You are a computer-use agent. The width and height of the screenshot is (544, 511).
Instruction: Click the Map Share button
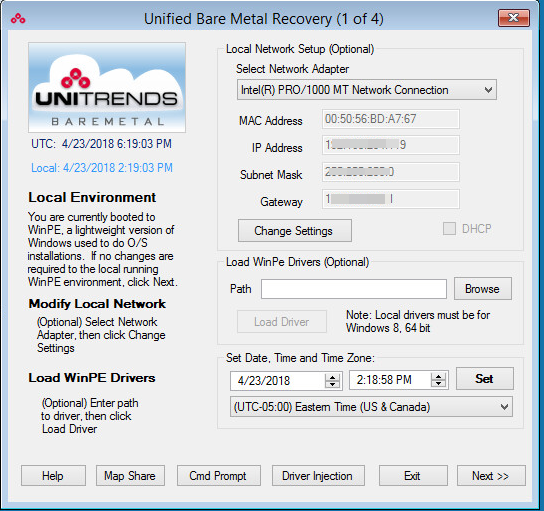point(130,476)
